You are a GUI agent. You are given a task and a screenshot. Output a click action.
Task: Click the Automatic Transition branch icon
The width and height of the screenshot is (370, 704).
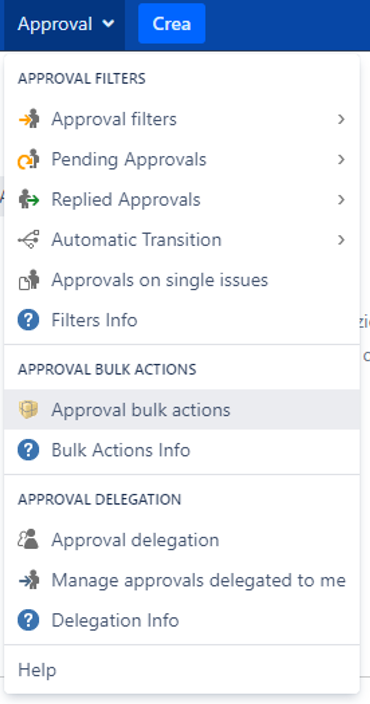tap(28, 240)
